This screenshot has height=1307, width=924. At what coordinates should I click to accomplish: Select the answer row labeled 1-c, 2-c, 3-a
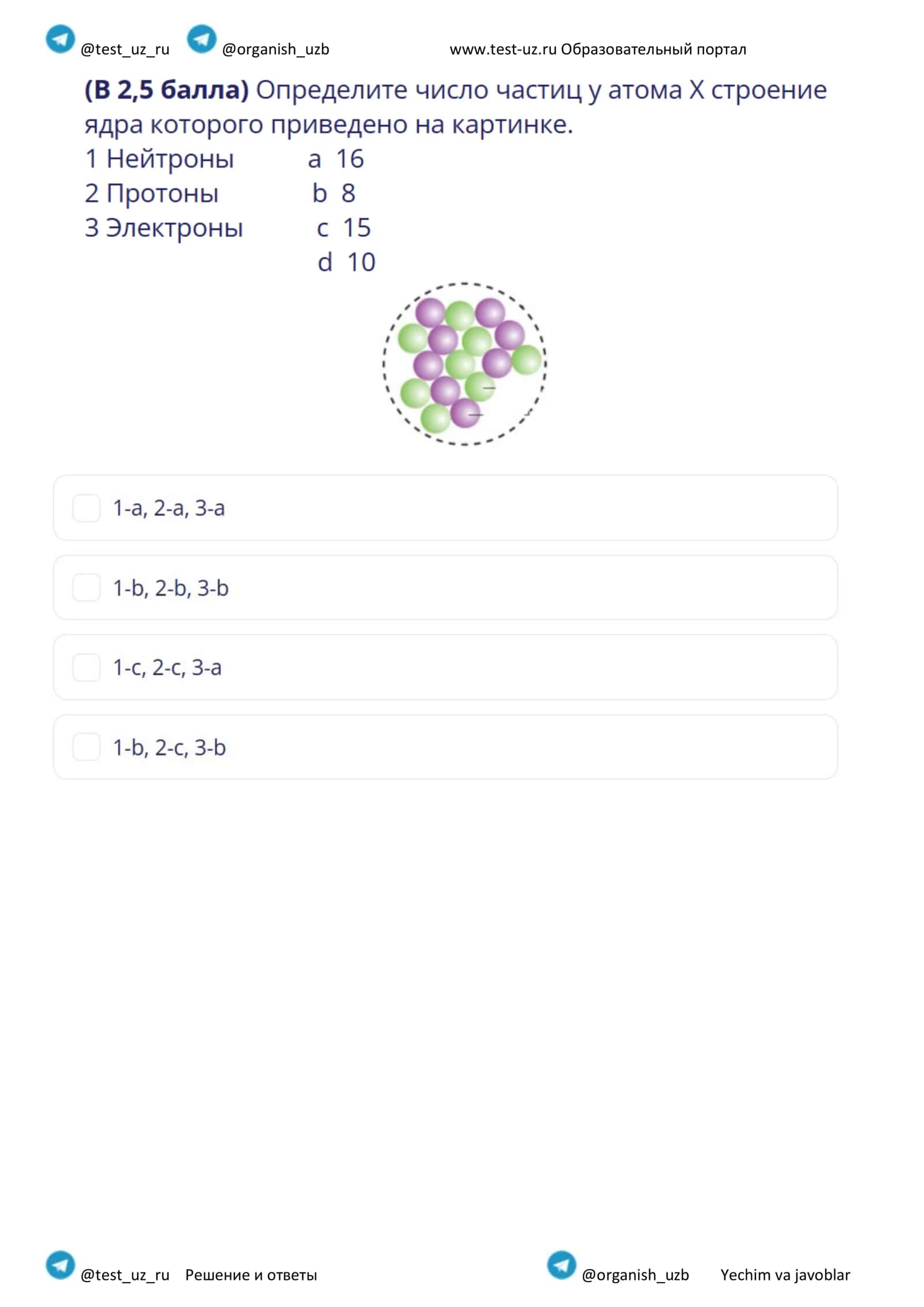tap(445, 667)
